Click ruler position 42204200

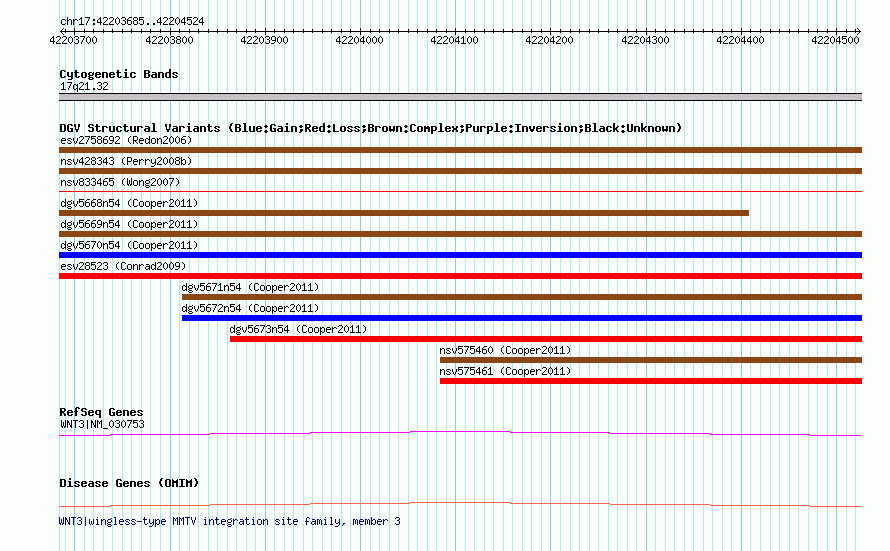(x=549, y=40)
